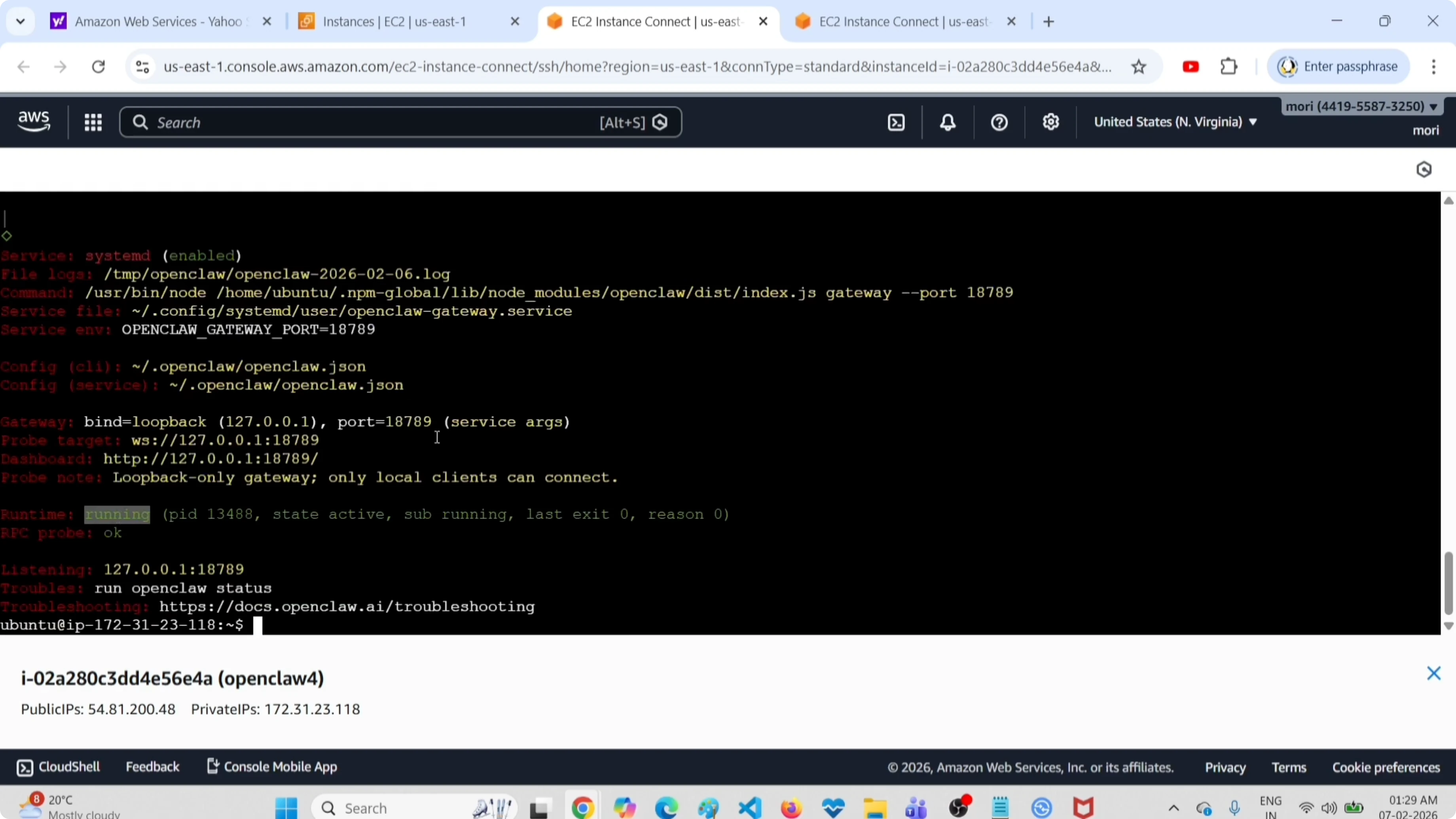1456x819 pixels.
Task: Click the Feedback link in the footer
Action: 152,767
